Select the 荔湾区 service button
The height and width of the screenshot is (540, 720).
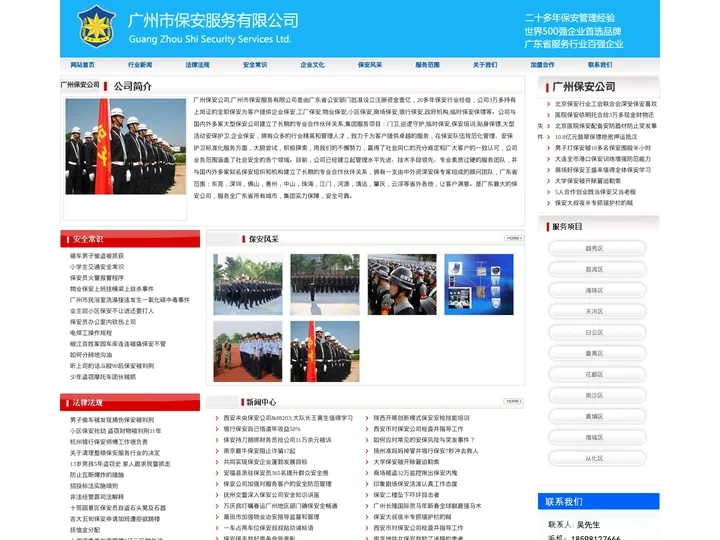pos(597,270)
